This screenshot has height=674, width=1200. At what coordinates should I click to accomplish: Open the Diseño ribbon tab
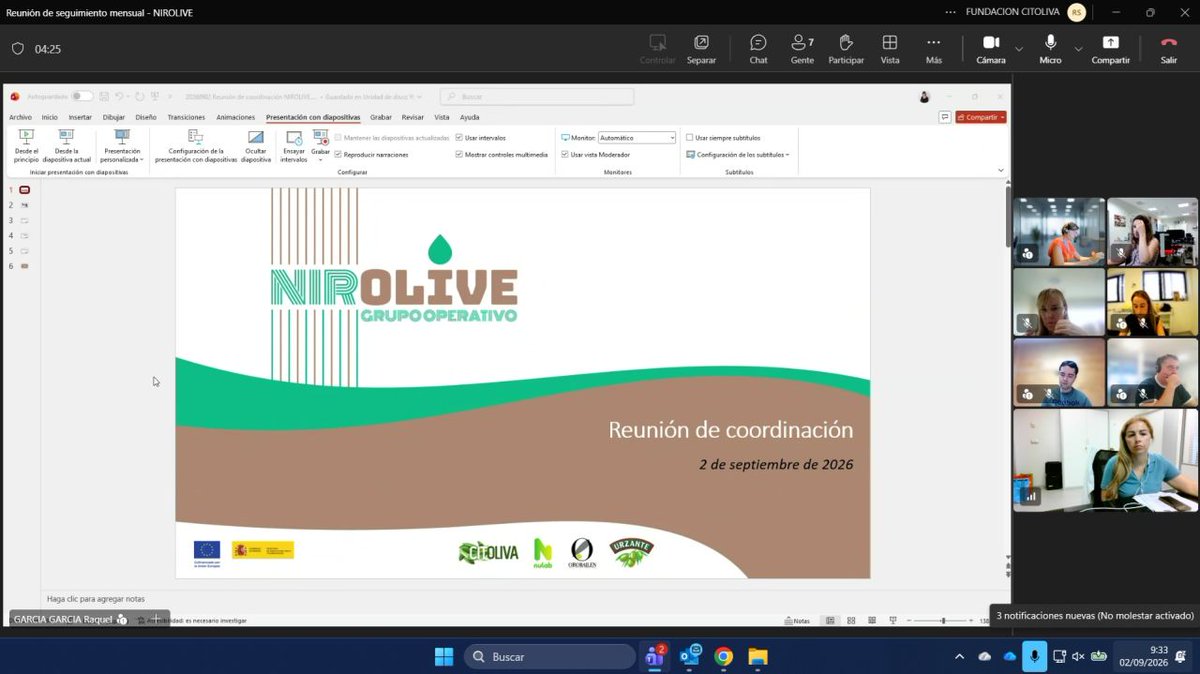(x=146, y=117)
